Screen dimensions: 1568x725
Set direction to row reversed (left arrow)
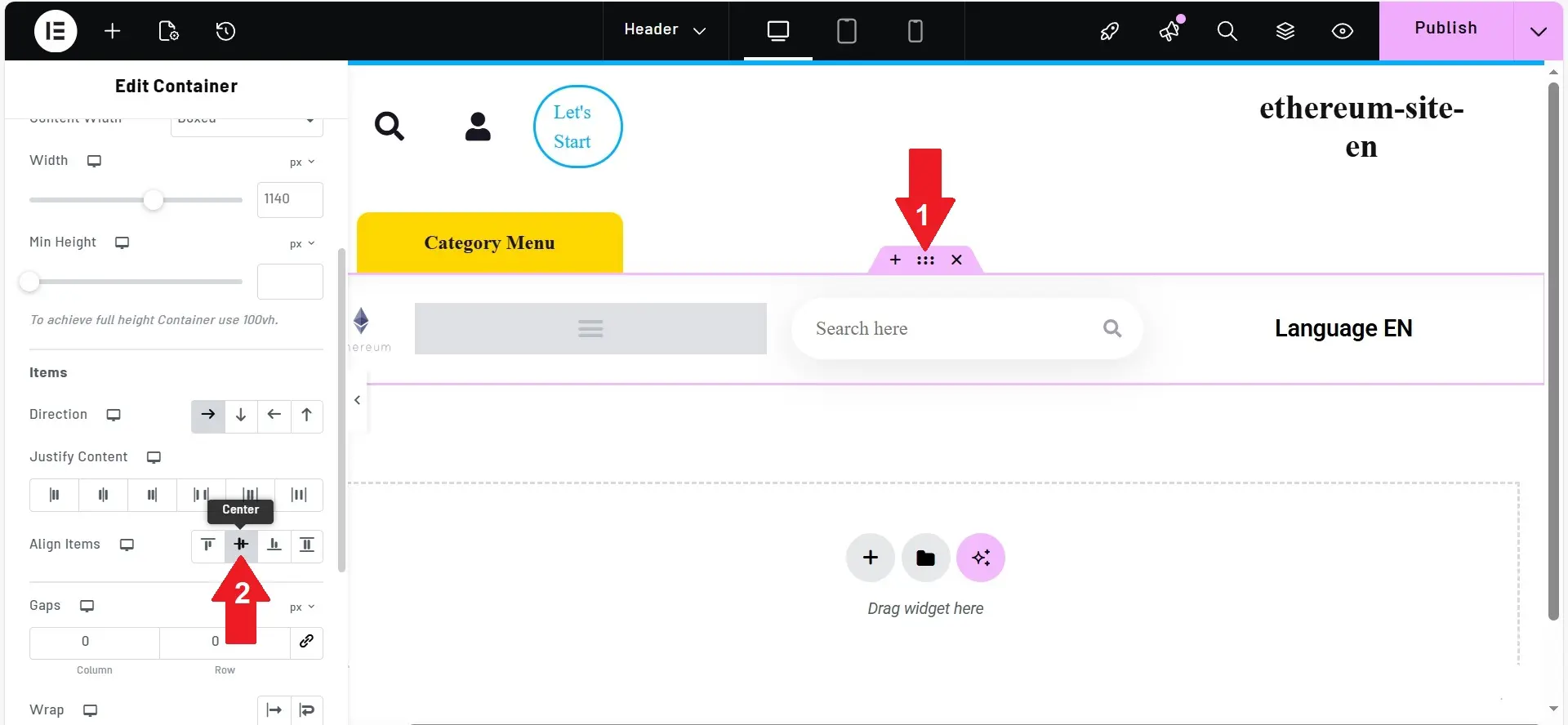[x=274, y=416]
